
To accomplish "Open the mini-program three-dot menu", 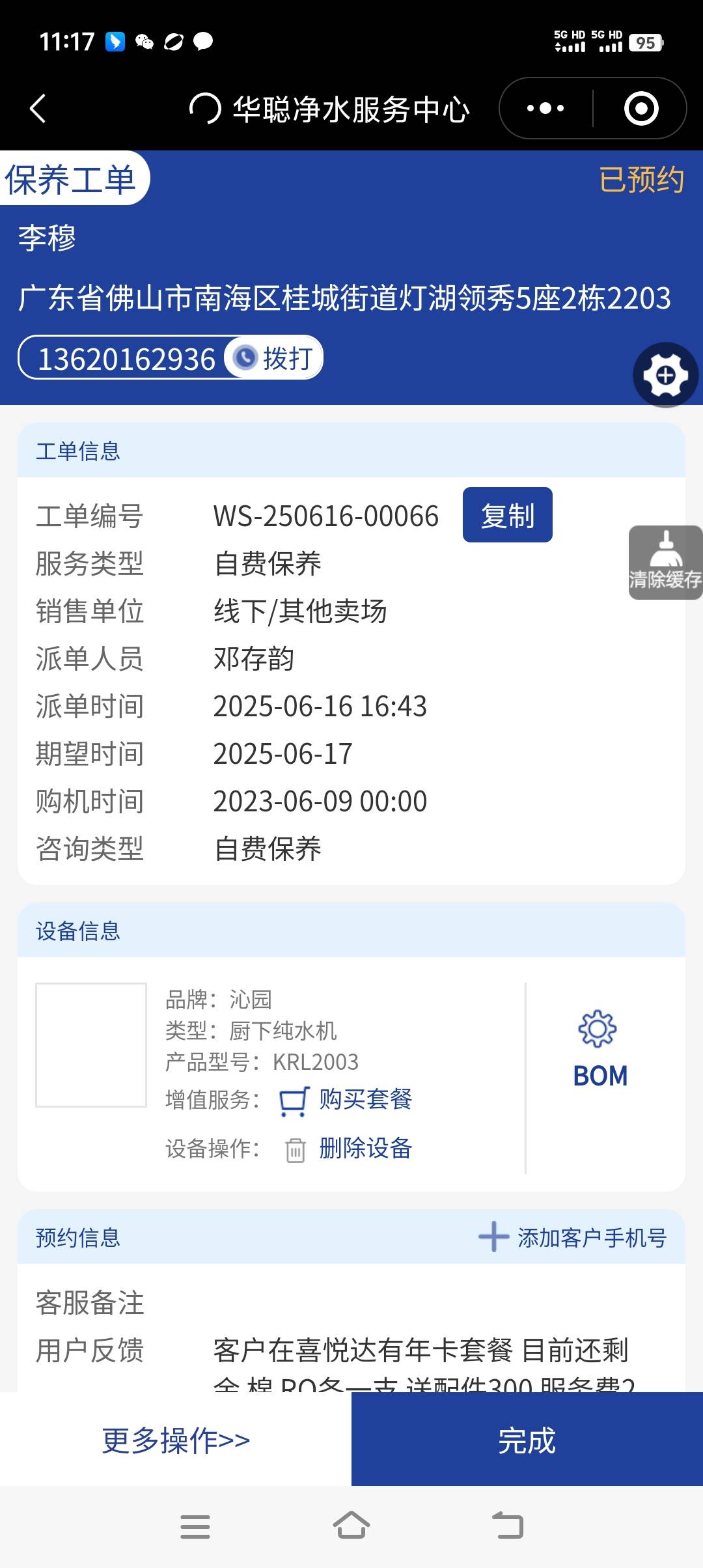I will 545,108.
